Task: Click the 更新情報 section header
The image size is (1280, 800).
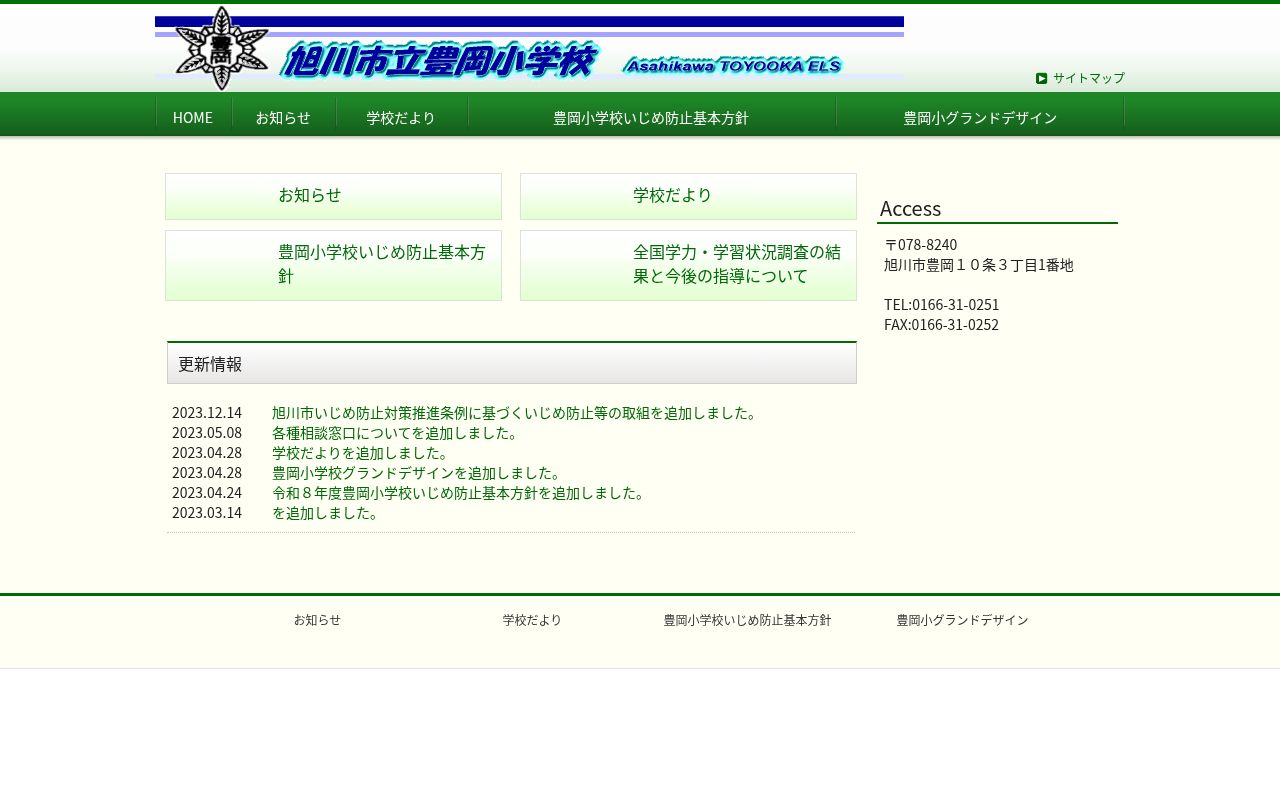Action: tap(512, 363)
